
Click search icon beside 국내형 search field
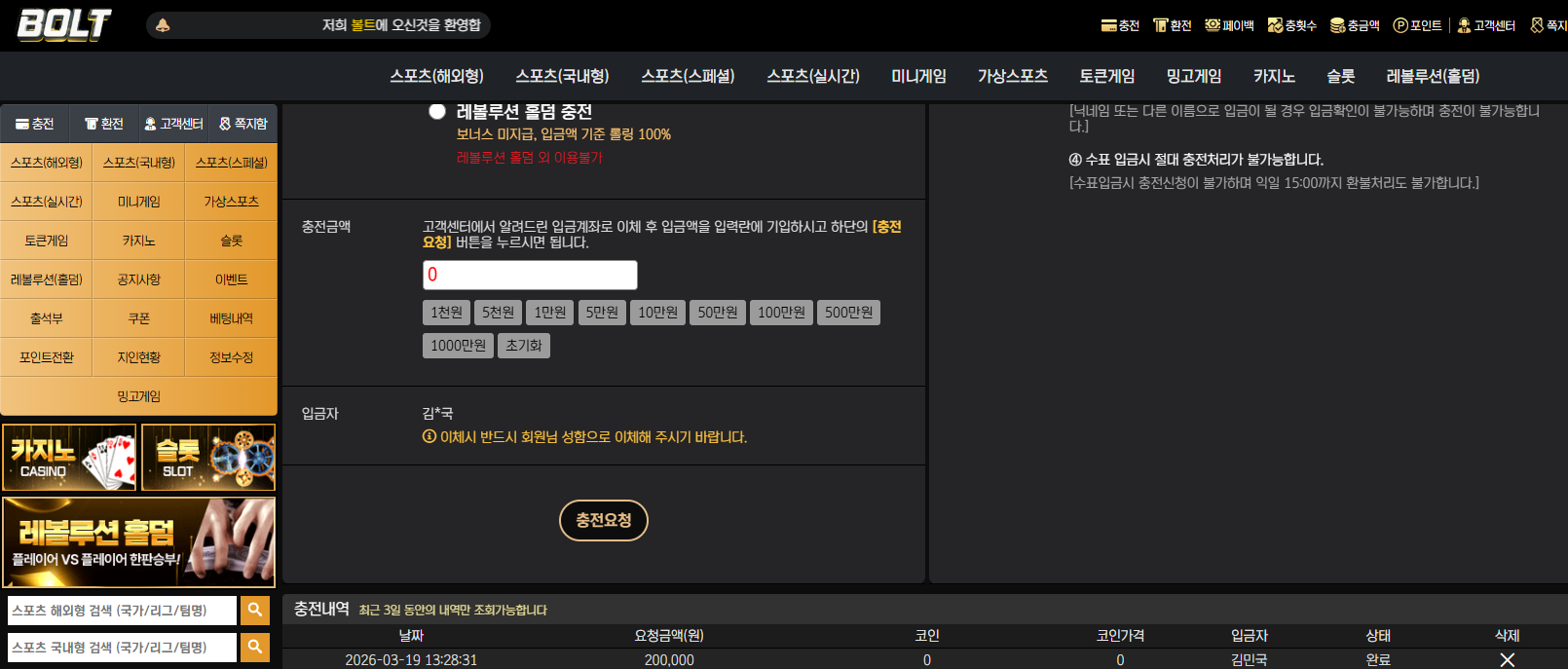click(x=255, y=648)
